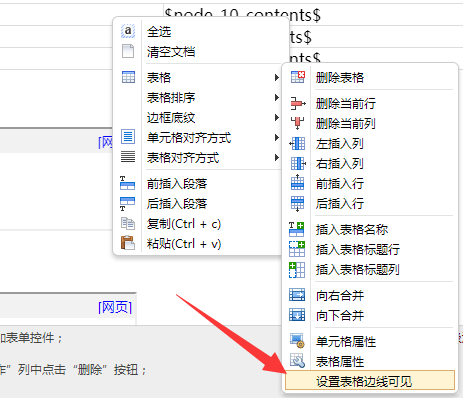The width and height of the screenshot is (463, 398).
Task: Open the blue [网页] link
Action: [115, 307]
